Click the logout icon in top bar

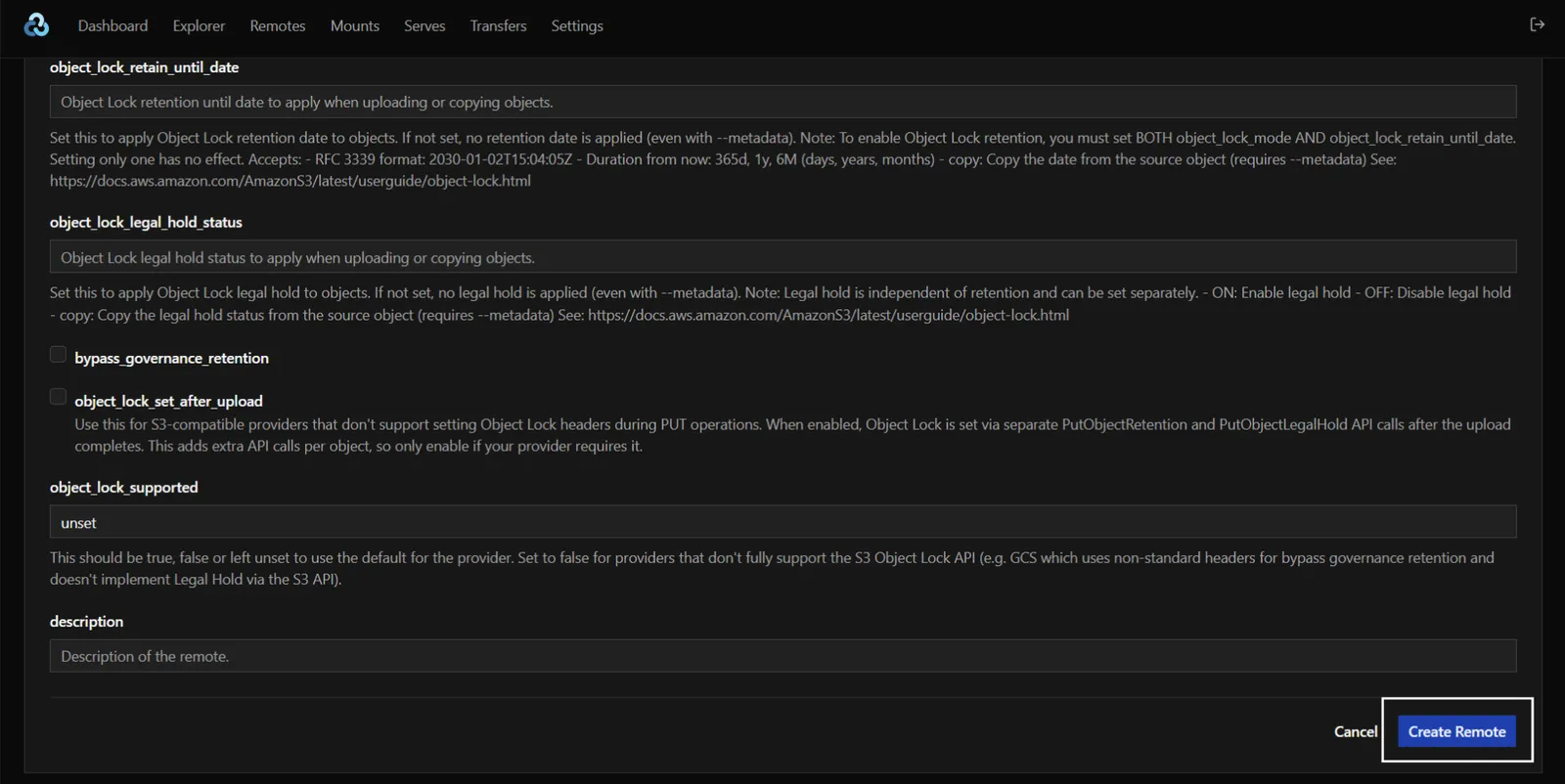(x=1537, y=24)
